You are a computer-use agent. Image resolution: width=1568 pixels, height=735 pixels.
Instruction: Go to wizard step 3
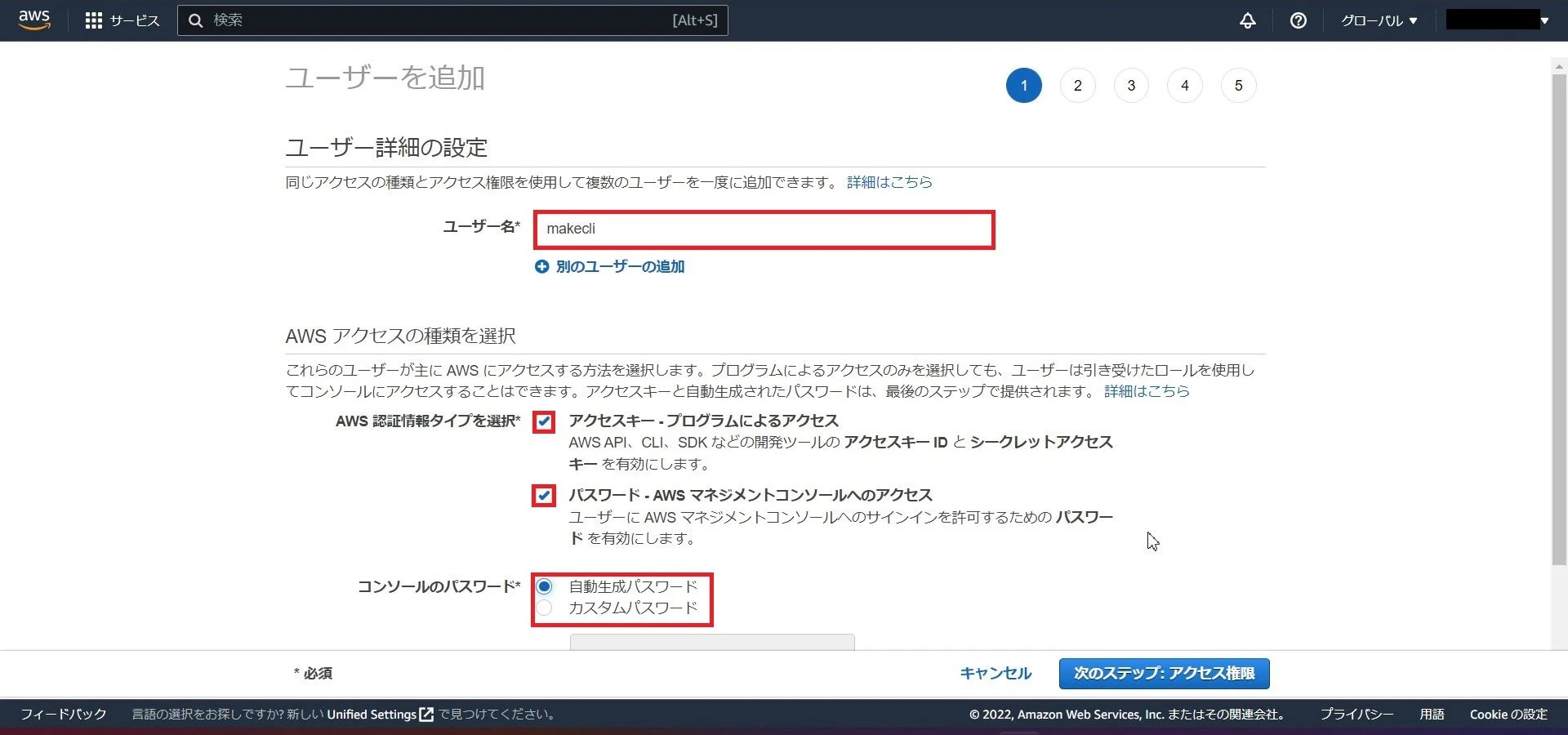coord(1131,86)
